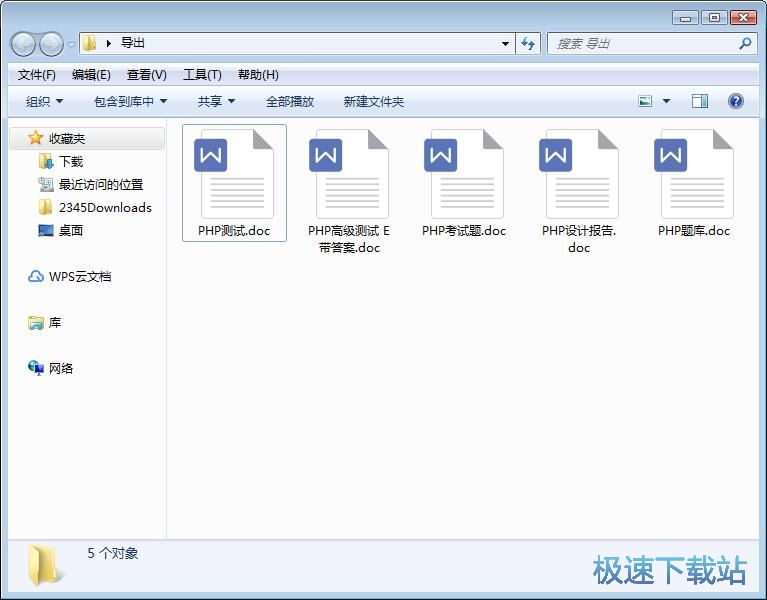Click the 最近访问的位置 icon
Image resolution: width=767 pixels, height=600 pixels.
45,184
